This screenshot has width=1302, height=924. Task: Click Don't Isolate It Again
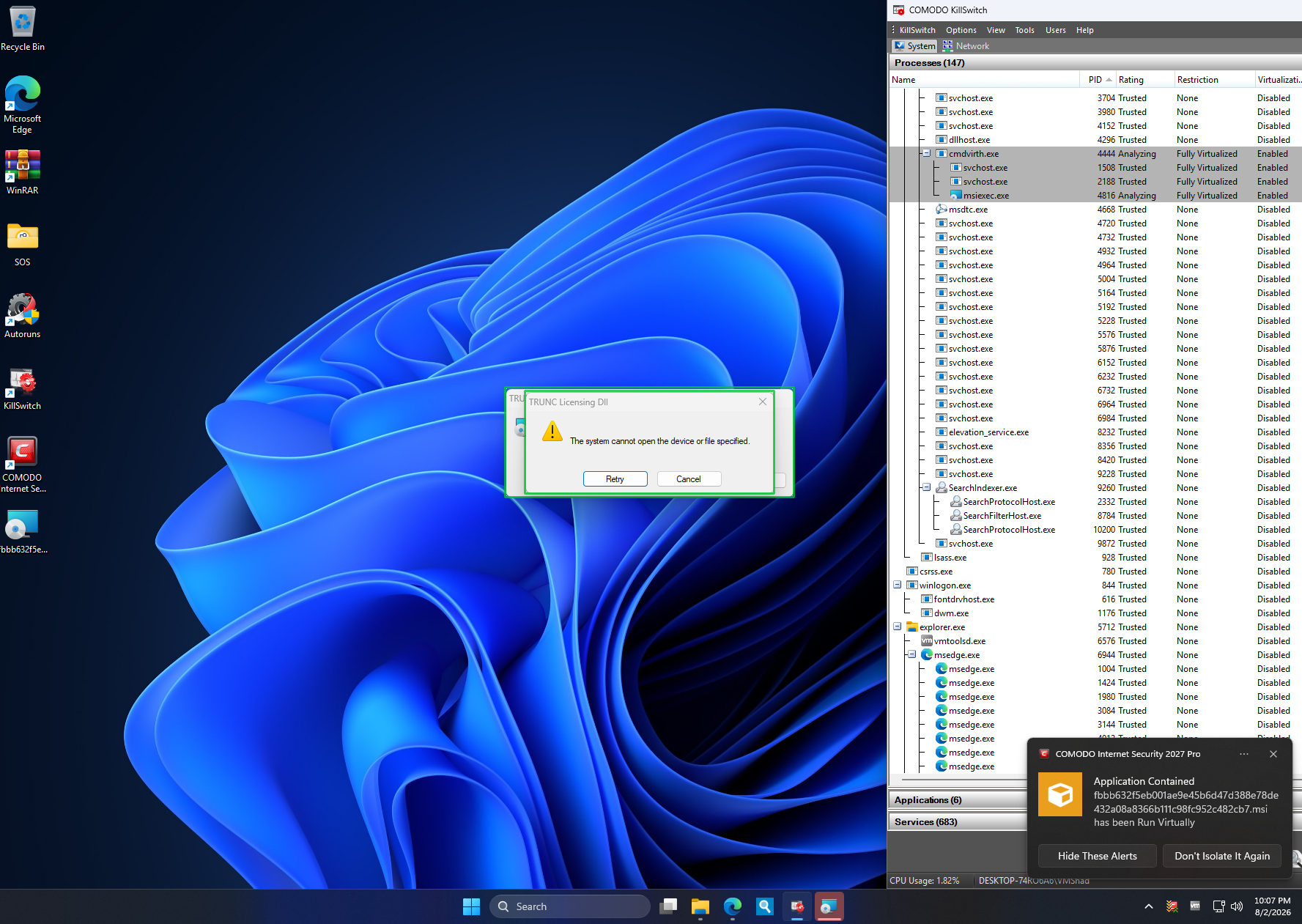1222,856
